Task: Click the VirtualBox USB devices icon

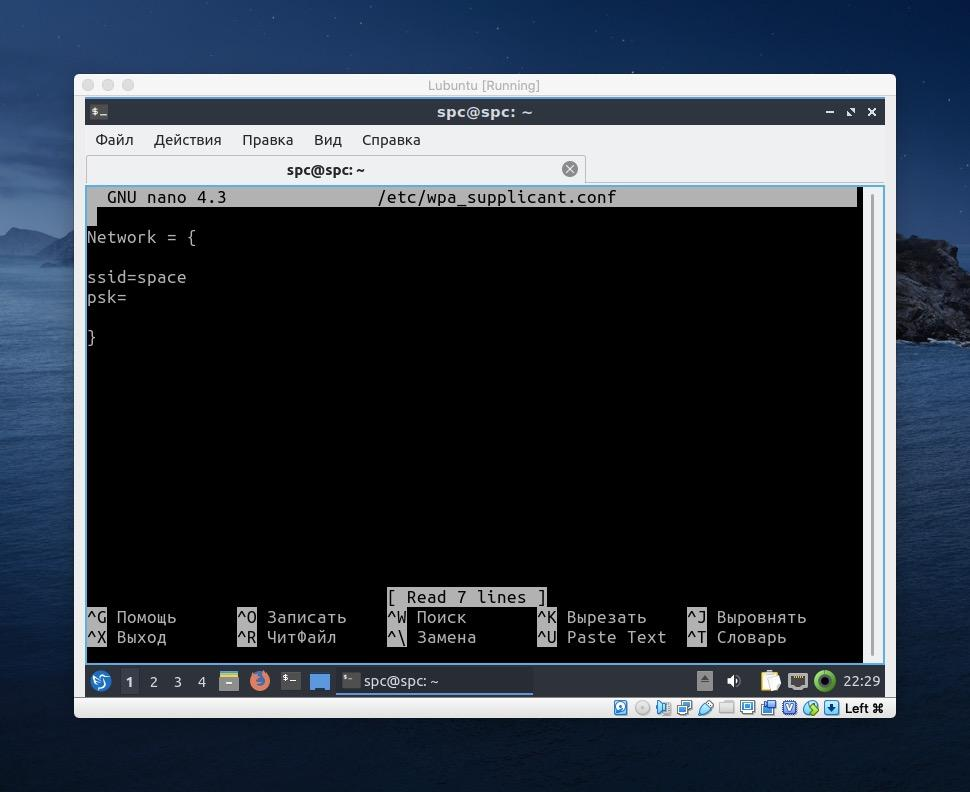Action: pos(706,708)
